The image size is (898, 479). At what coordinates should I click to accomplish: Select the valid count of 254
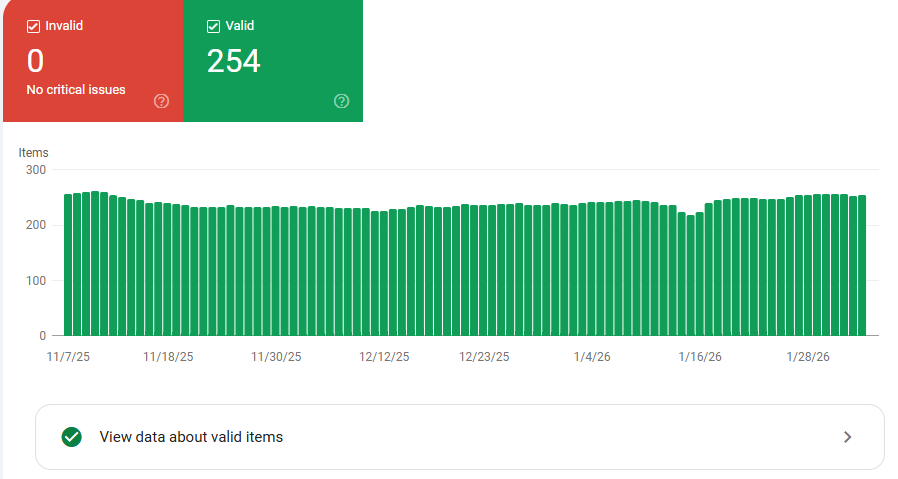tap(233, 62)
